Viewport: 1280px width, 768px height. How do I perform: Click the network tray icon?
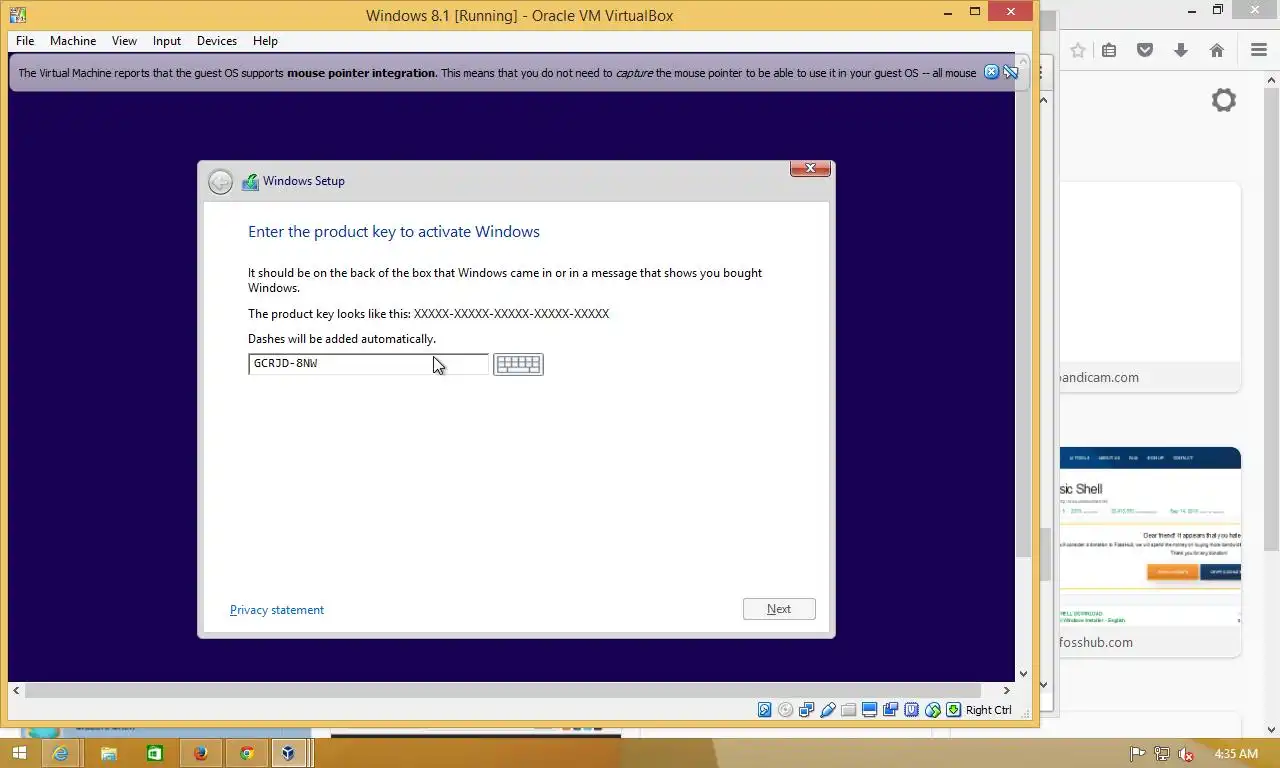1162,754
